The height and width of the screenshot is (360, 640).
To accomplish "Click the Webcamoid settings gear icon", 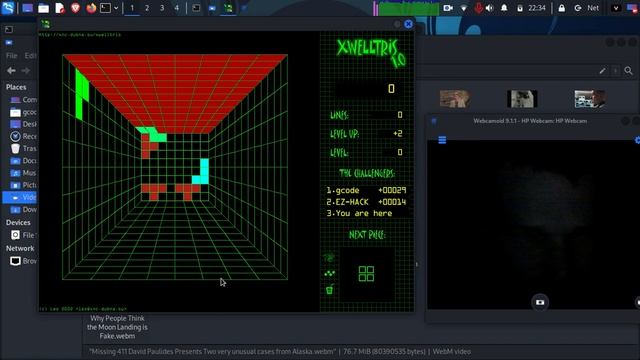I will click(637, 140).
